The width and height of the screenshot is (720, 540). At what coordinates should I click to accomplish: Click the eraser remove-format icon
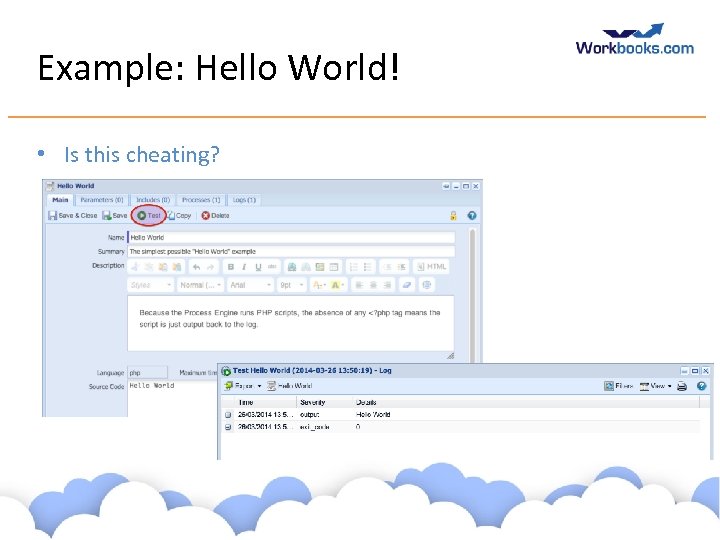click(x=406, y=285)
